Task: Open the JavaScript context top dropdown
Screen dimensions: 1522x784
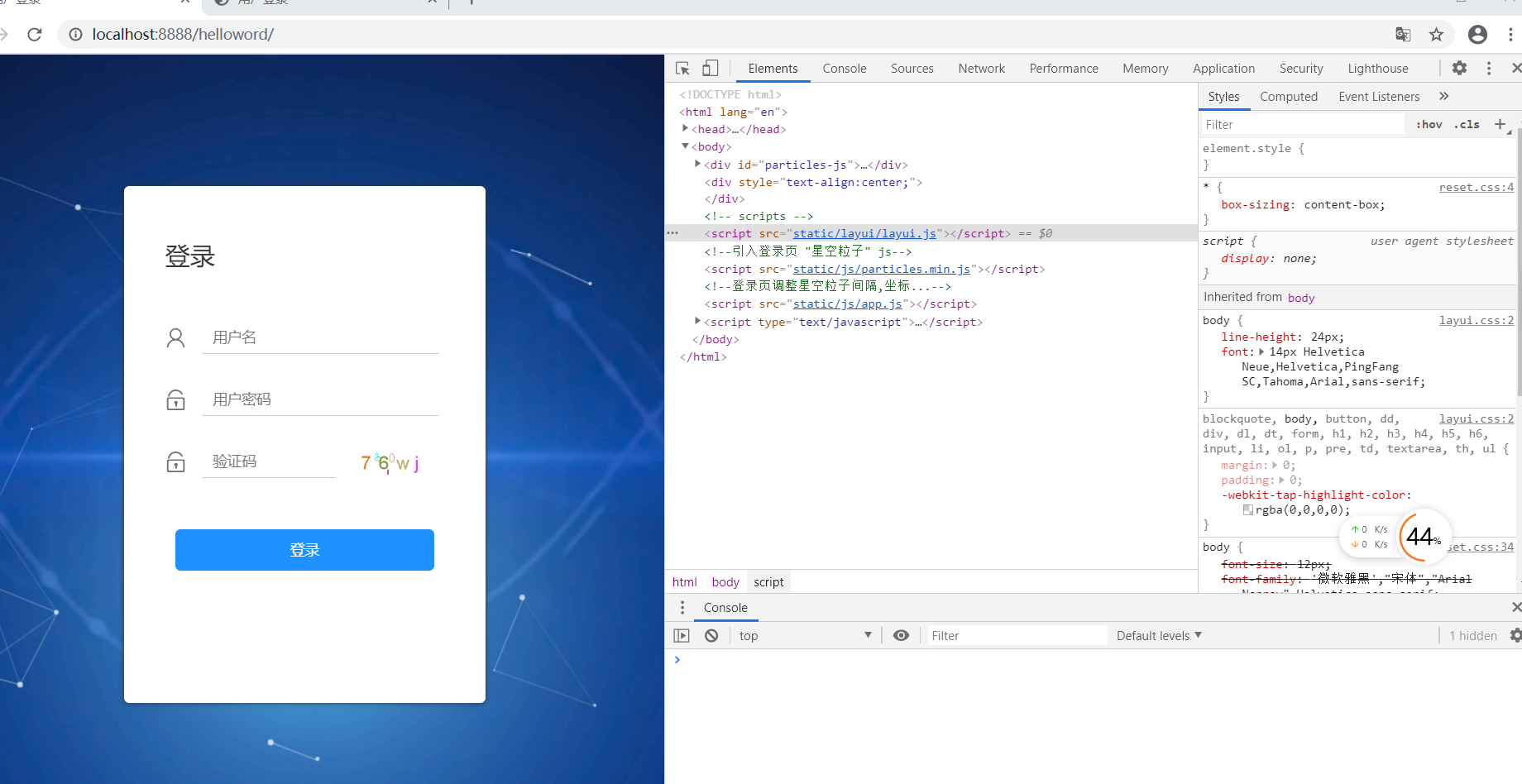Action: [805, 635]
